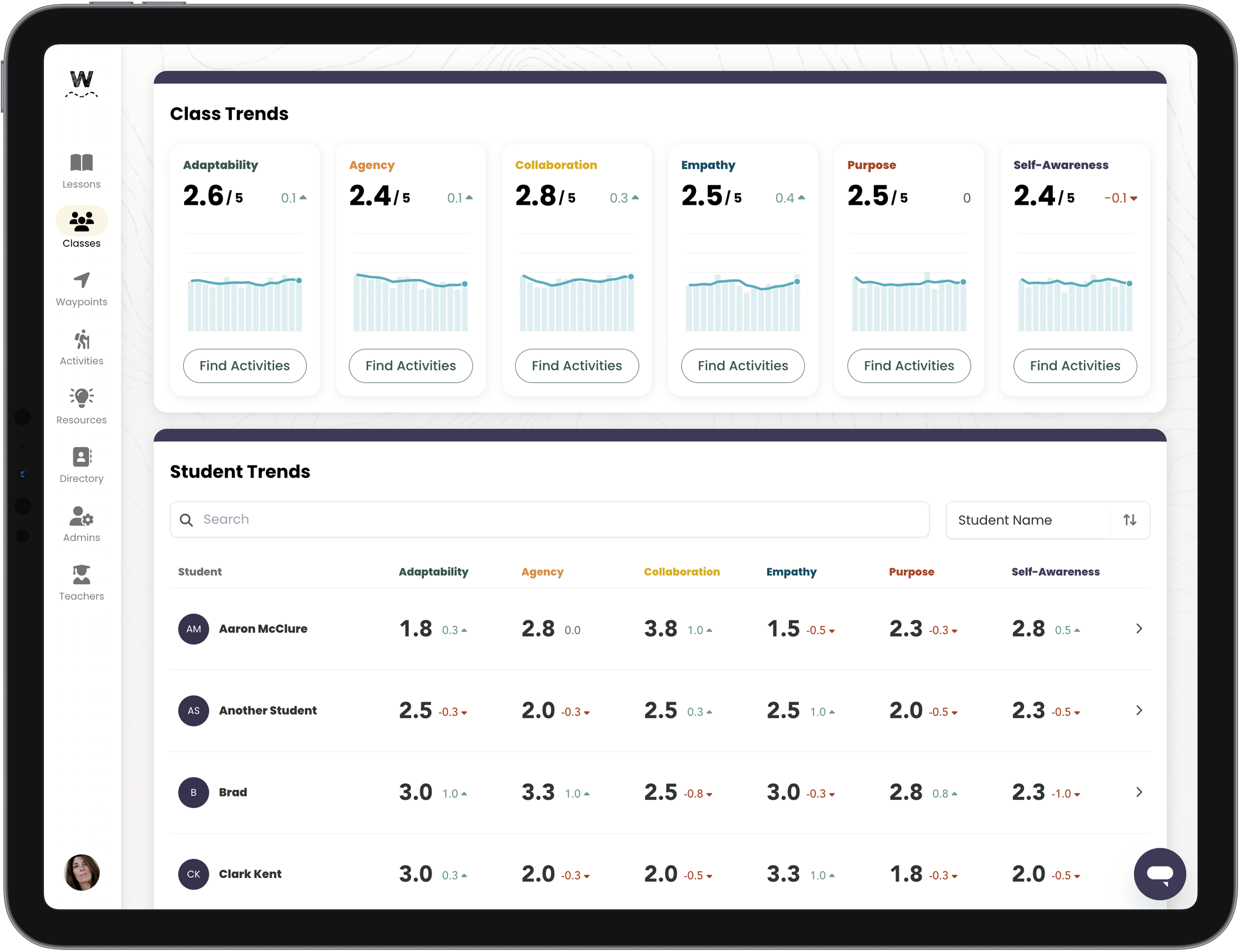This screenshot has height=952, width=1241.
Task: Click the student Search field
Action: (x=549, y=520)
